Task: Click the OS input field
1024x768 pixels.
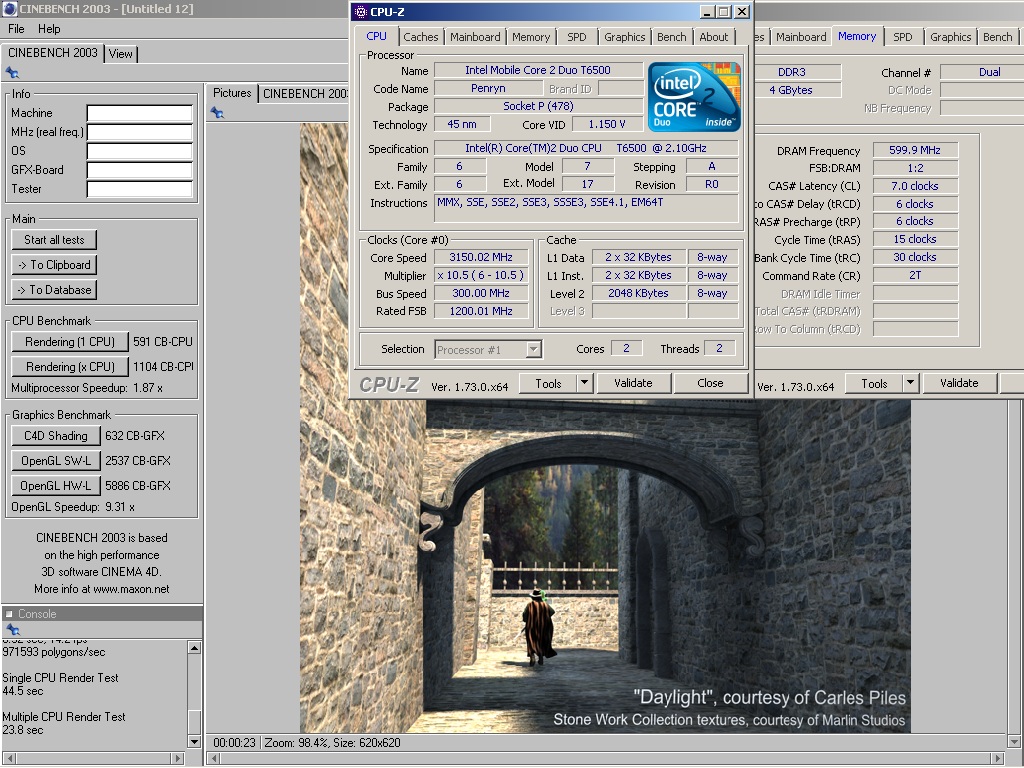Action: tap(140, 152)
